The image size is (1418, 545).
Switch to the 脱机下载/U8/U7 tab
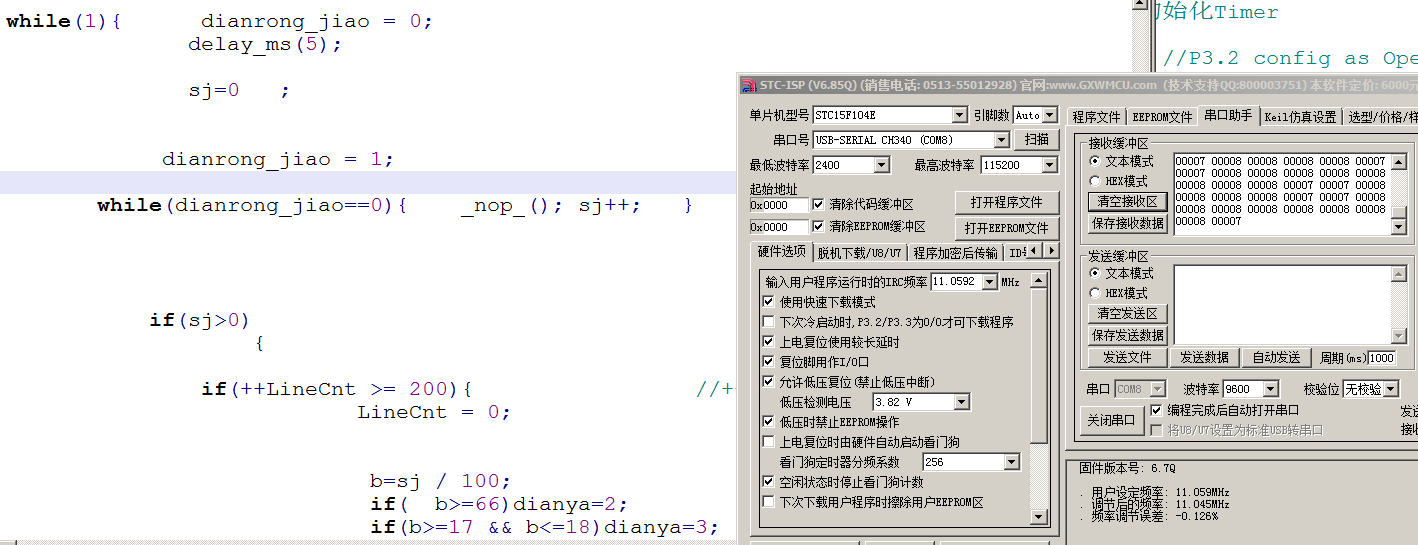pyautogui.click(x=859, y=253)
